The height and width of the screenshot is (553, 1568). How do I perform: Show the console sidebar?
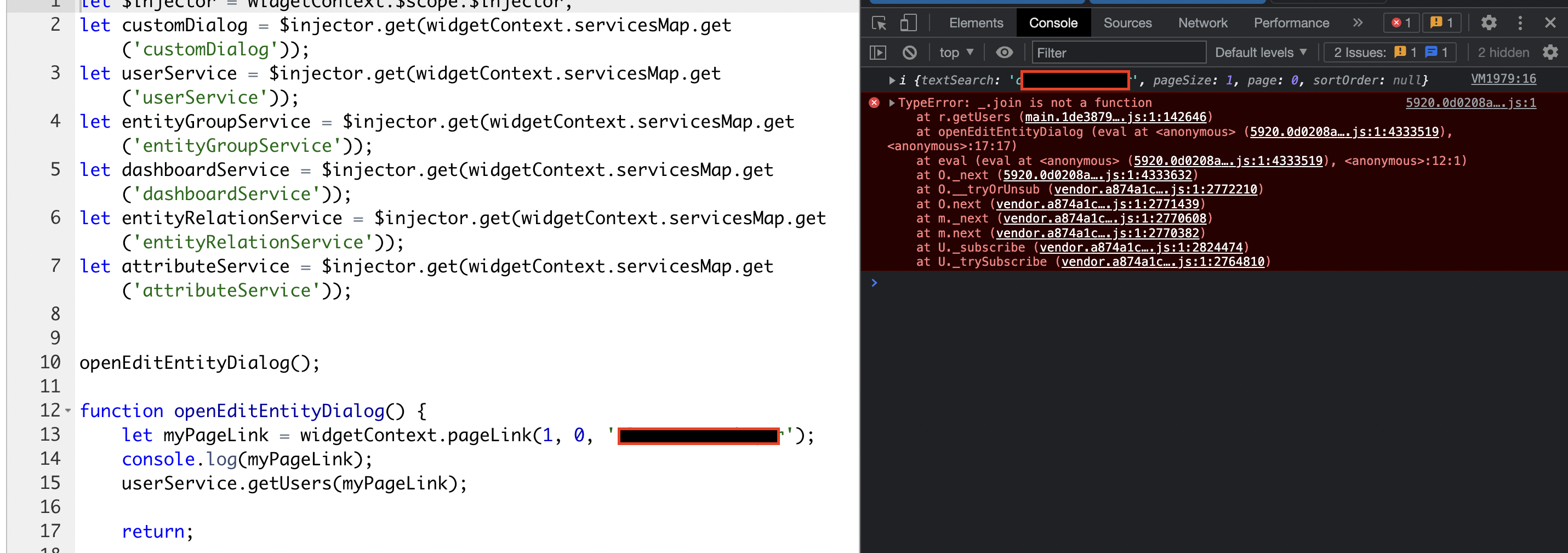pos(879,53)
